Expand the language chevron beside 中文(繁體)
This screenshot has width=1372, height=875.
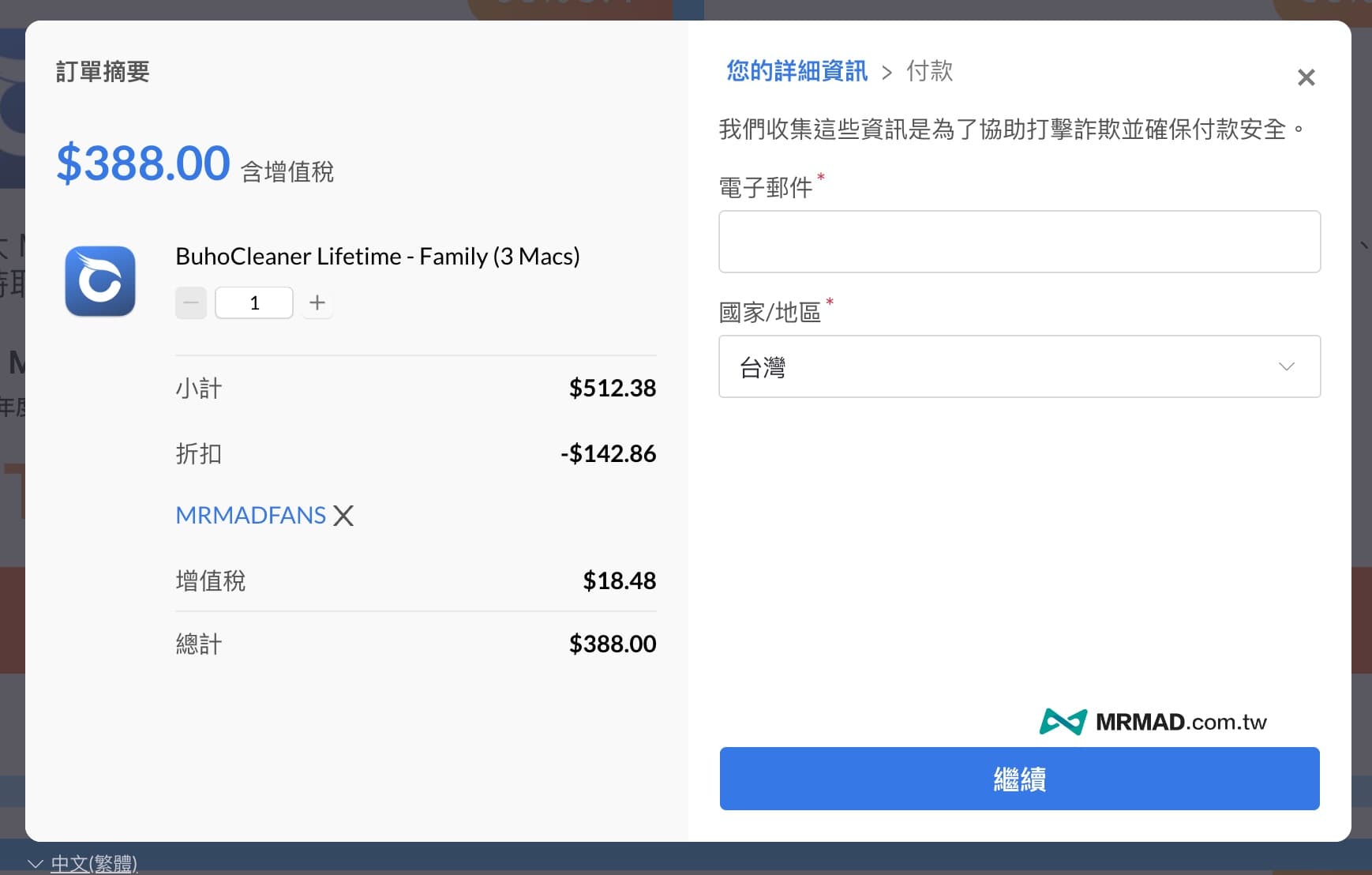tap(35, 864)
